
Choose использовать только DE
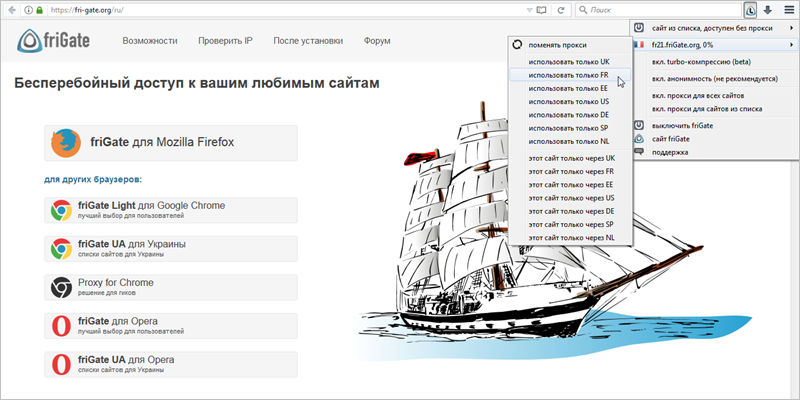[570, 115]
